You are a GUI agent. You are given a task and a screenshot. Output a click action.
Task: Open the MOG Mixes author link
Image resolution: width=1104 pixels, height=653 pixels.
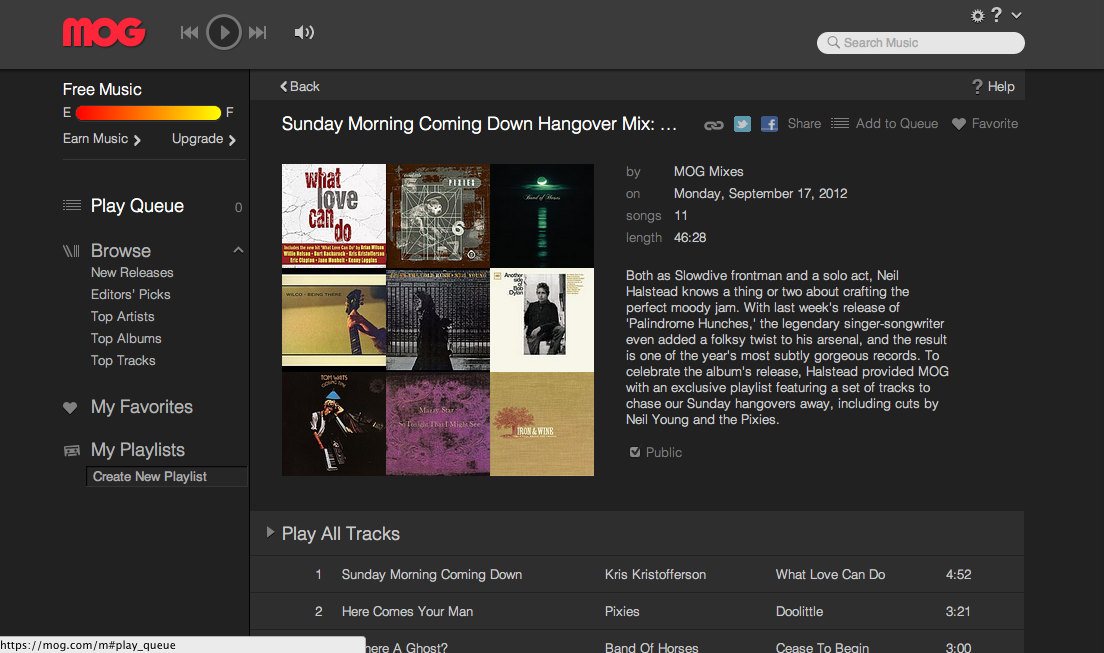tap(708, 172)
